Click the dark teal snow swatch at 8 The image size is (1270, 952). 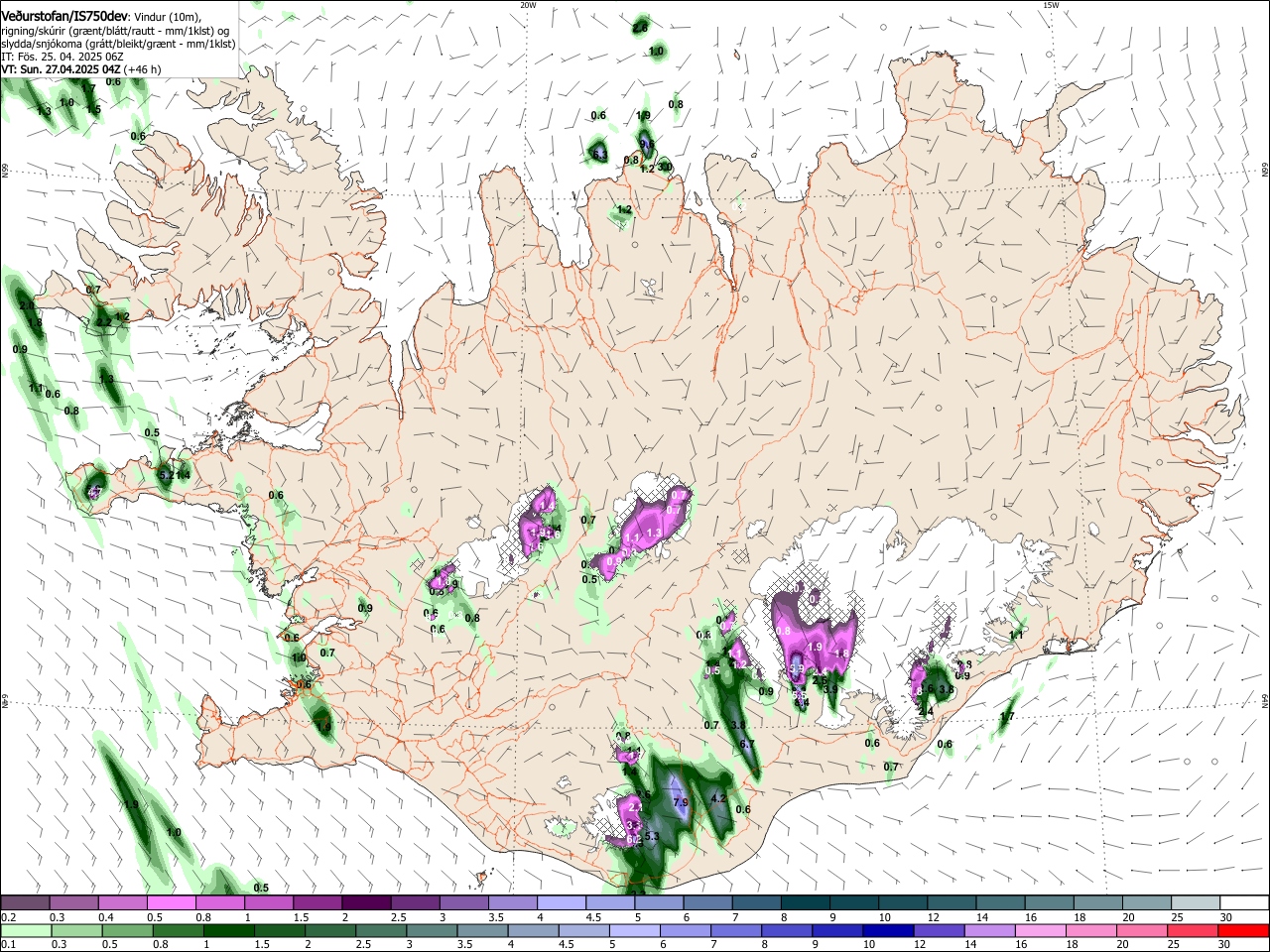pyautogui.click(x=805, y=903)
